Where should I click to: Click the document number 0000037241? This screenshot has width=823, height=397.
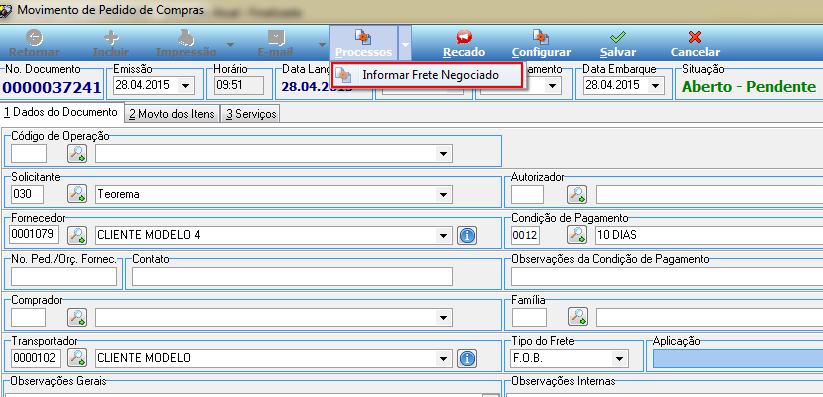click(51, 87)
